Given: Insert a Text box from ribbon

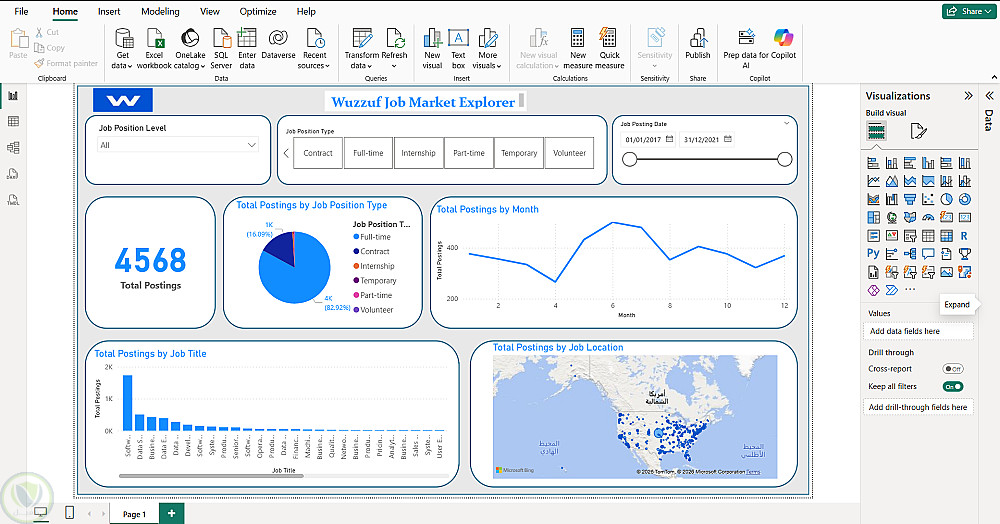Looking at the screenshot, I should tap(458, 48).
